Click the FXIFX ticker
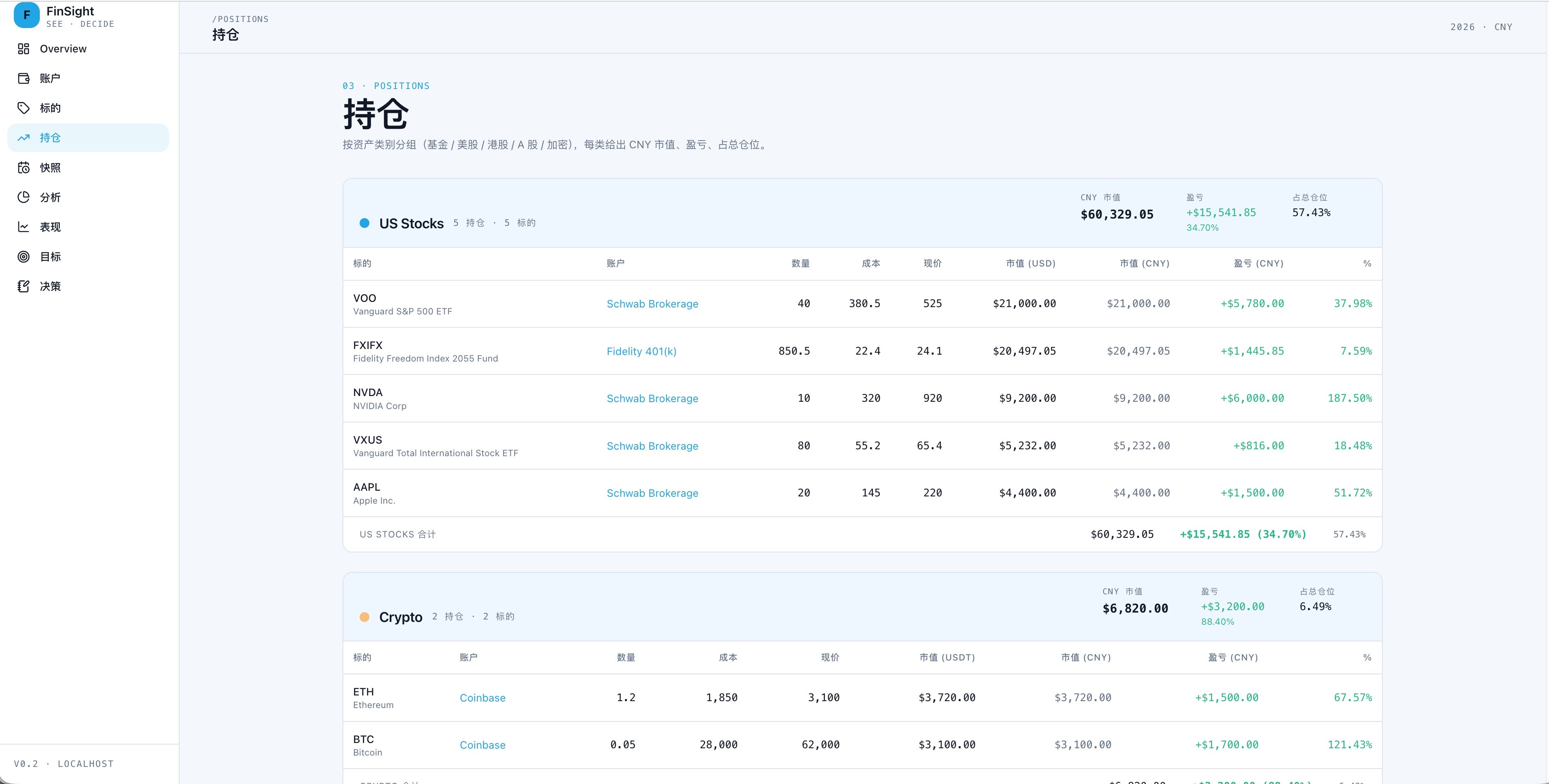The height and width of the screenshot is (784, 1549). tap(367, 345)
